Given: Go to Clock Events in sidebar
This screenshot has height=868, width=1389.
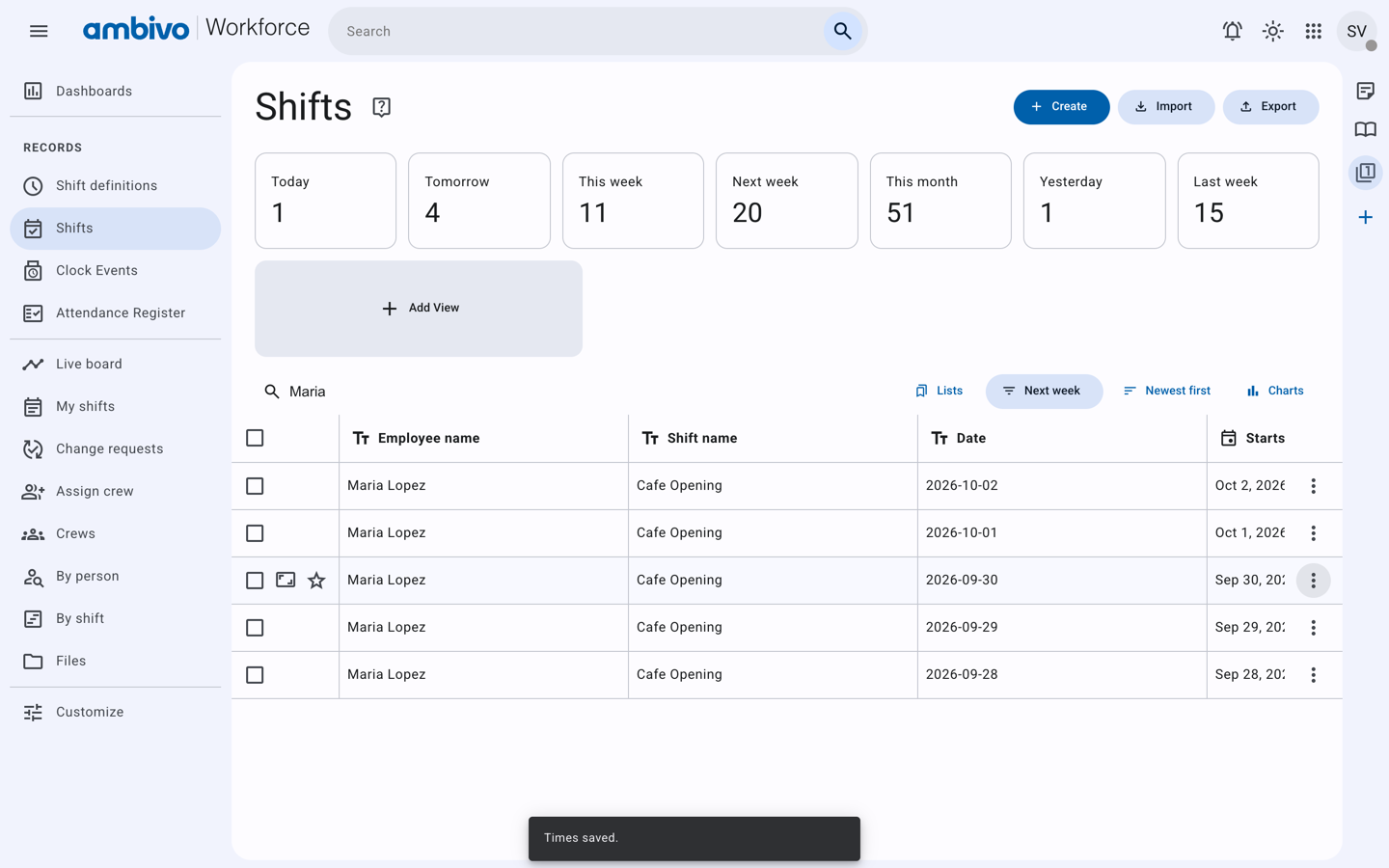Looking at the screenshot, I should coord(115,271).
